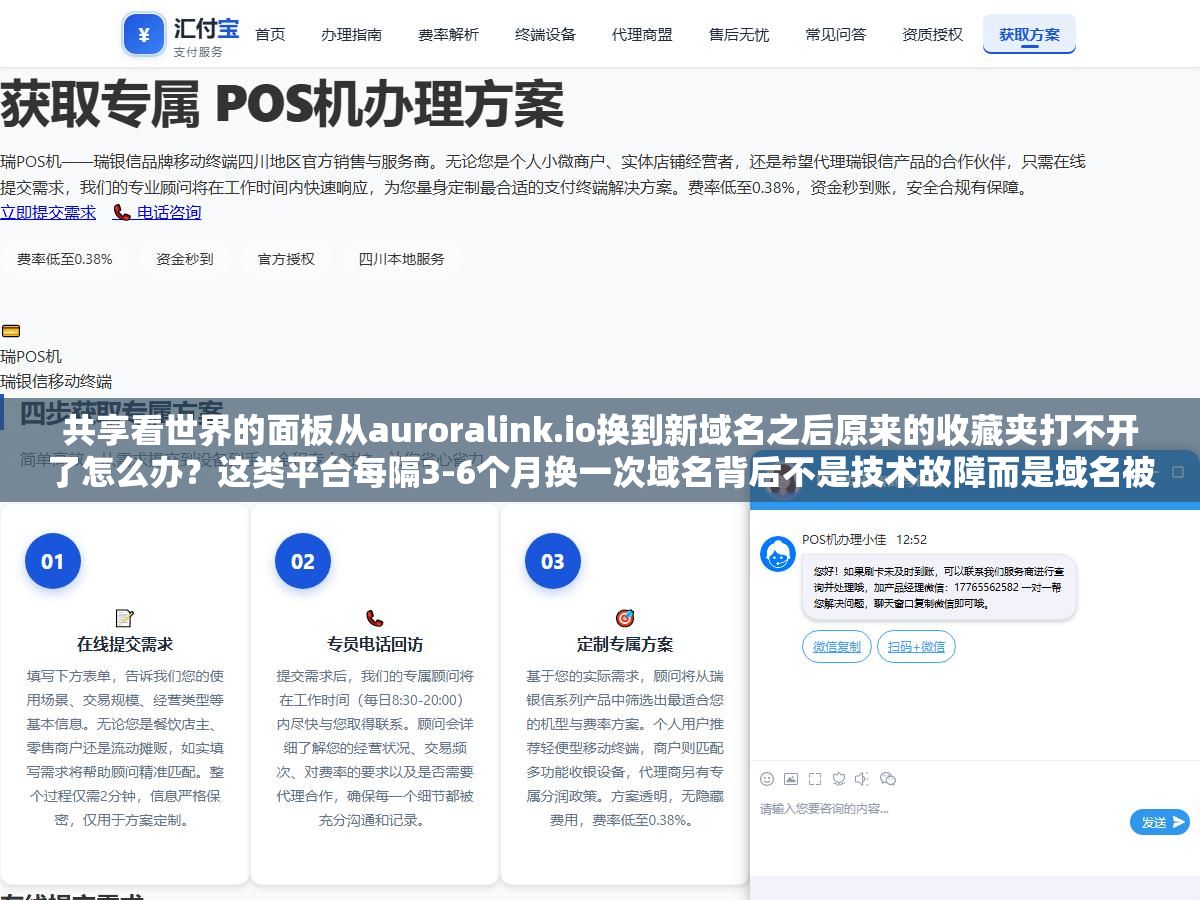The height and width of the screenshot is (900, 1200).
Task: Open 费率解析 nav item
Action: [448, 34]
